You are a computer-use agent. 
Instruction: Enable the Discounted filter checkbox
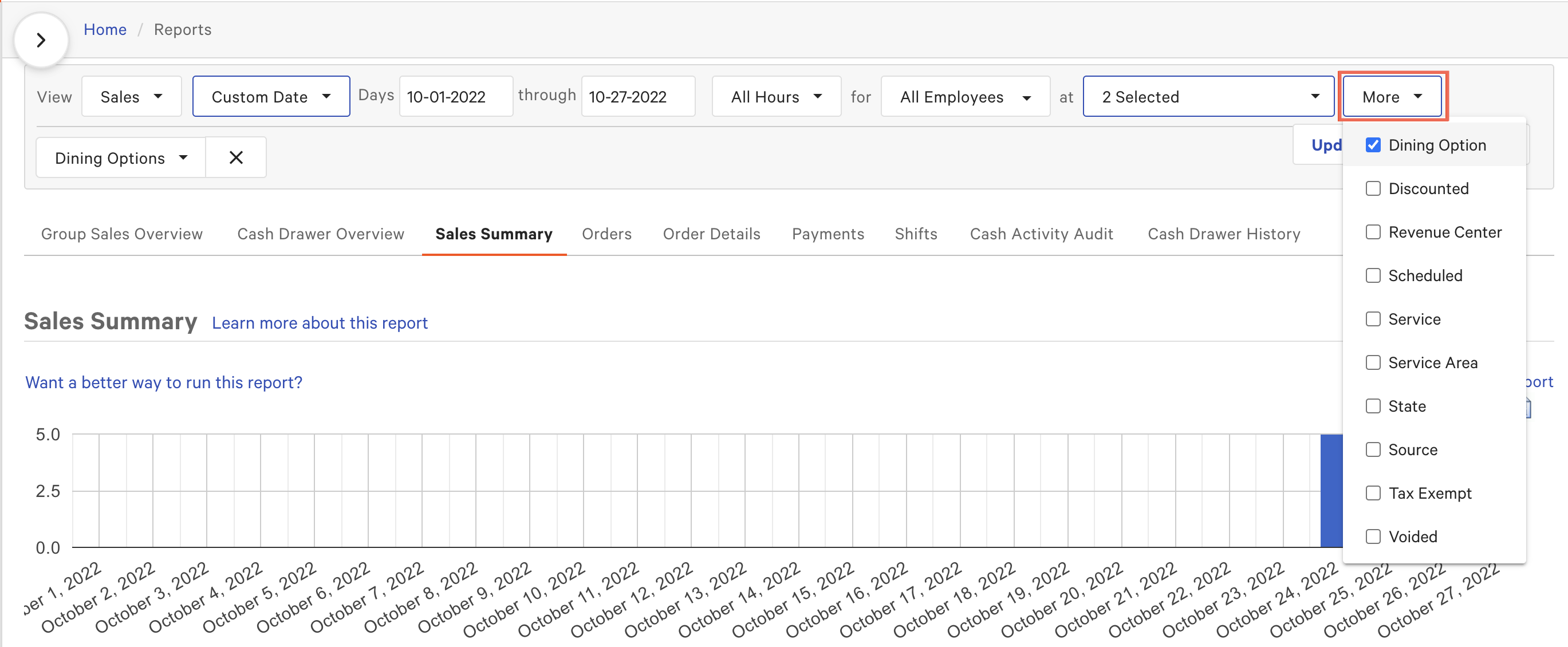pyautogui.click(x=1373, y=189)
